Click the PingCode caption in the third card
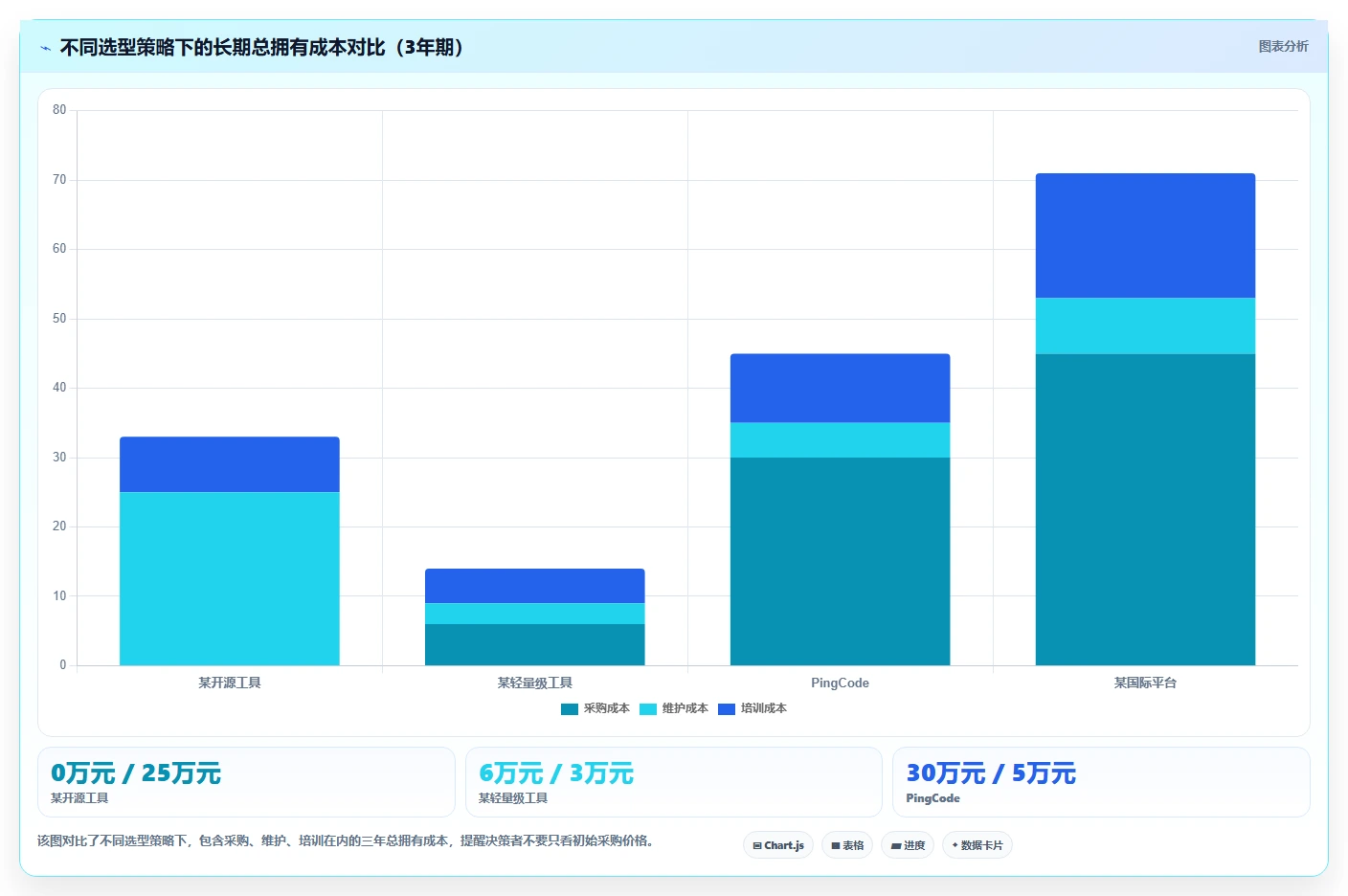The height and width of the screenshot is (896, 1348). tap(932, 798)
